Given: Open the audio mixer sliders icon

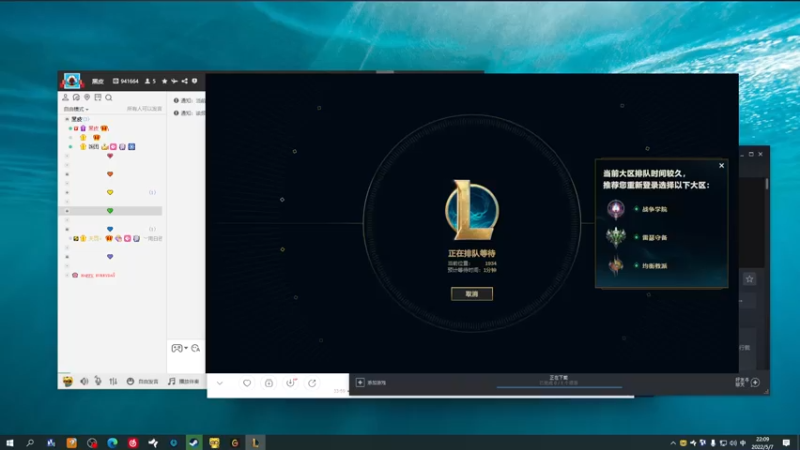Looking at the screenshot, I should click(113, 381).
